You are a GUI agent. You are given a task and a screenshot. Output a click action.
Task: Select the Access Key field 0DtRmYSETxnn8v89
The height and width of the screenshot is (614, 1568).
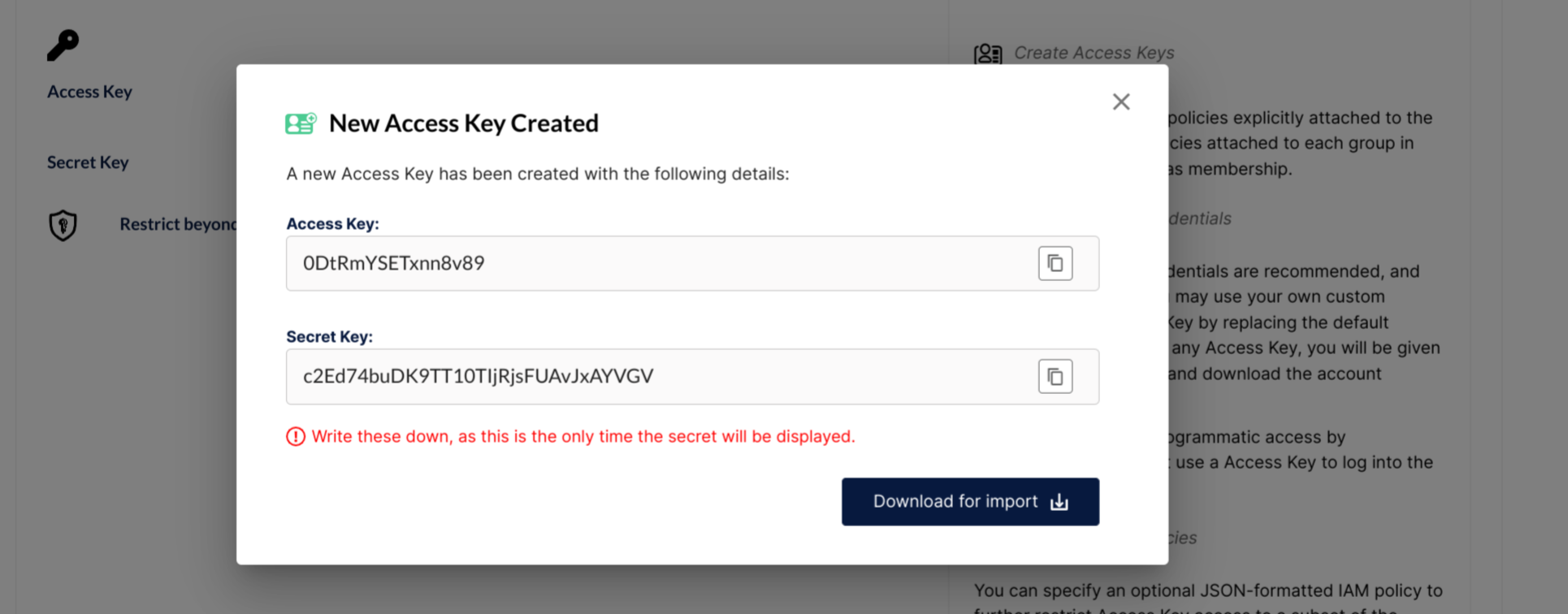692,263
